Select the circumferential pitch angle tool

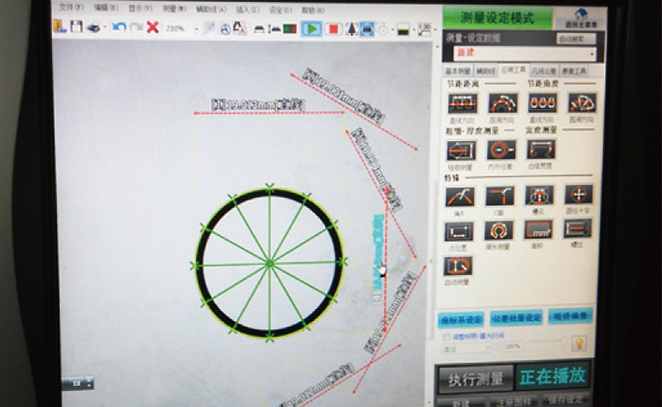click(581, 103)
